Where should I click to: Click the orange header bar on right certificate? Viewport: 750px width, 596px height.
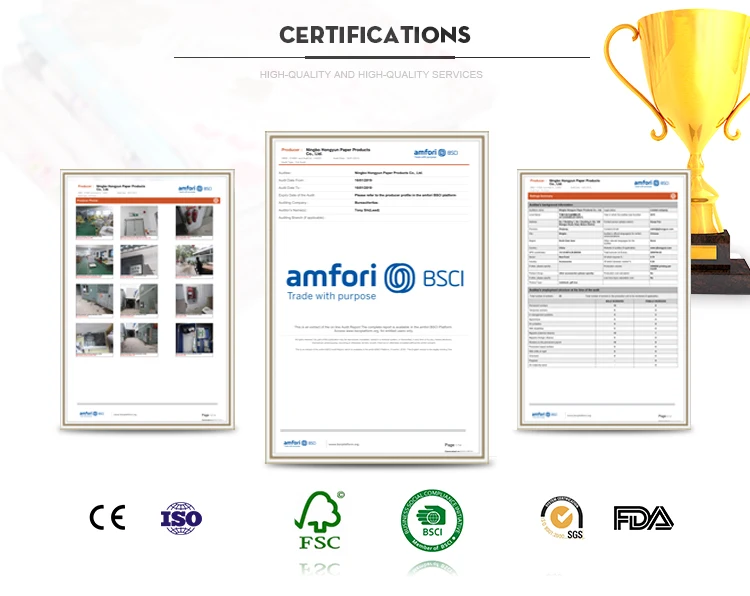coord(603,196)
